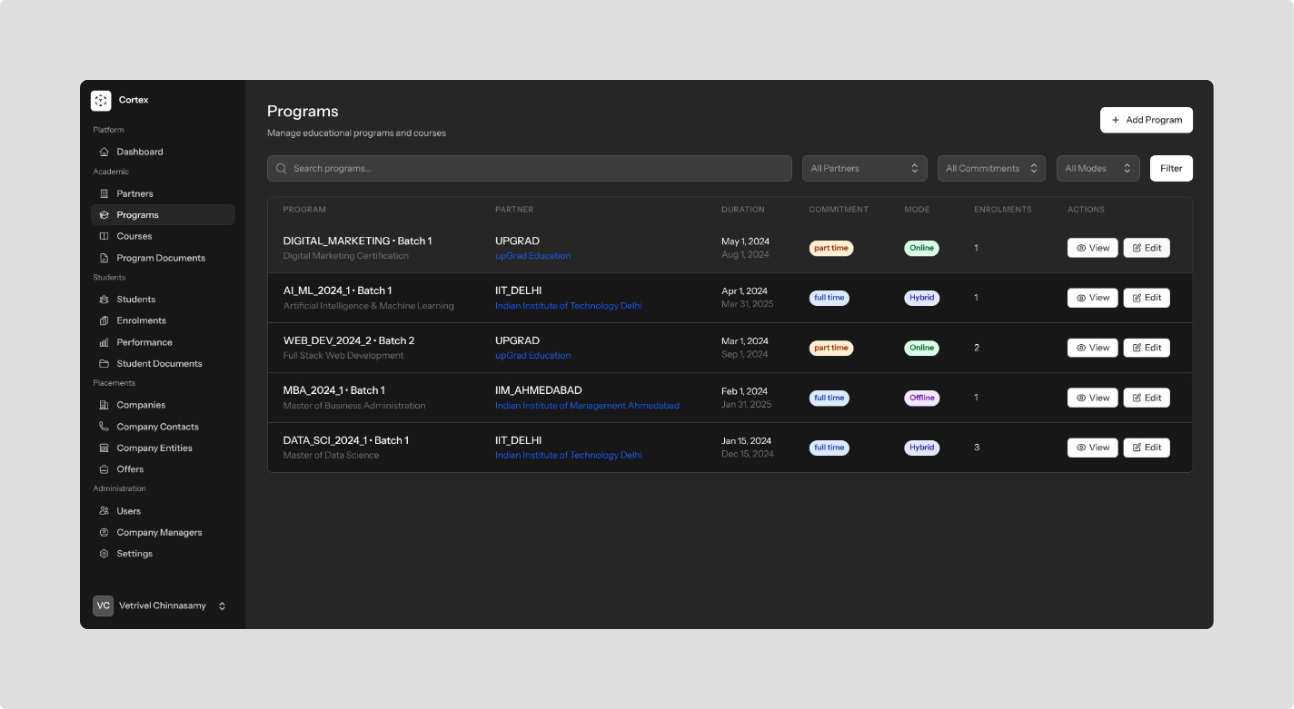Click the 'Full Stack Web Development' subtitle
The height and width of the screenshot is (709, 1294).
[343, 356]
